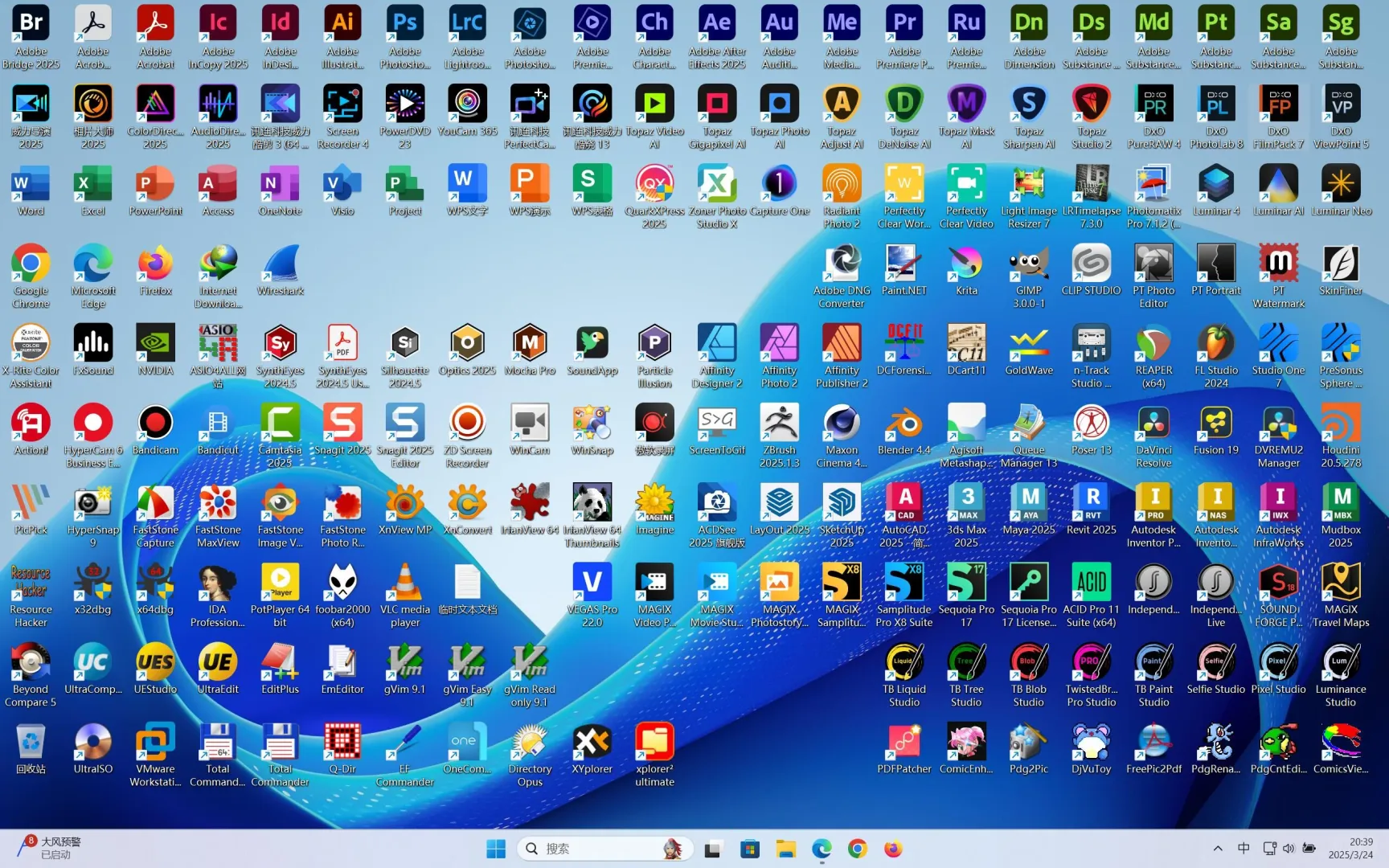The width and height of the screenshot is (1389, 868).
Task: Open the Windows Start menu
Action: (x=496, y=849)
